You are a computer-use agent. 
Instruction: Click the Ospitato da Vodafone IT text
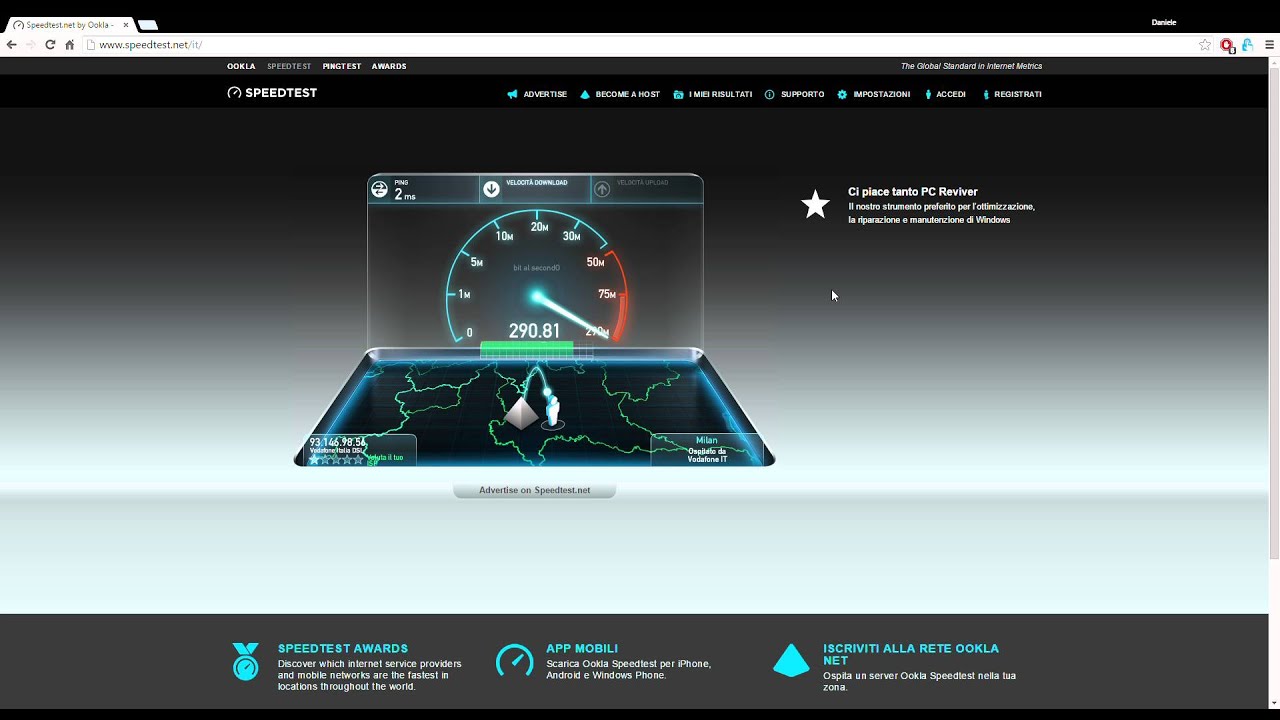click(x=707, y=455)
